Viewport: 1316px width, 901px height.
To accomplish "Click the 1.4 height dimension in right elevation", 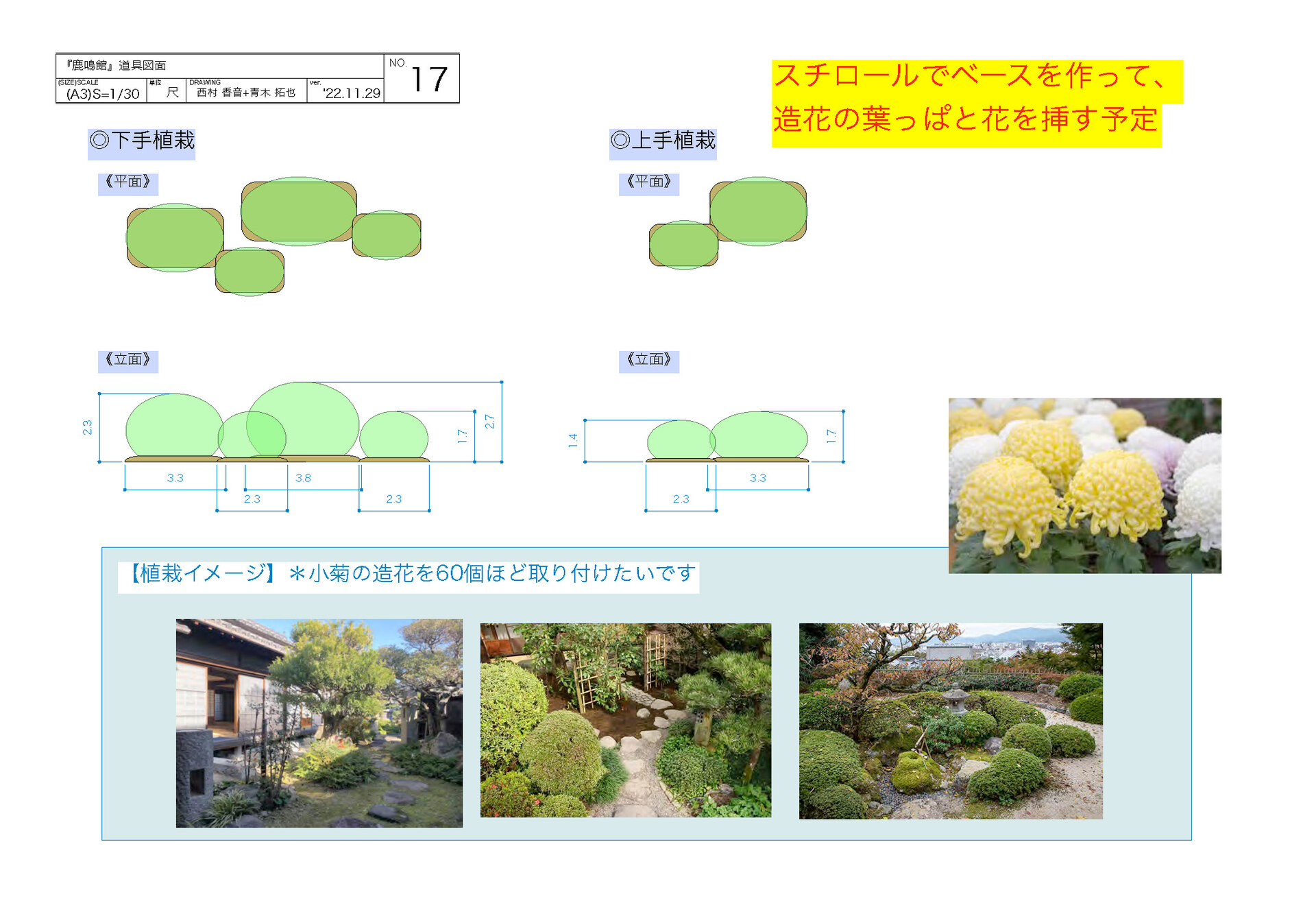I will pyautogui.click(x=573, y=441).
